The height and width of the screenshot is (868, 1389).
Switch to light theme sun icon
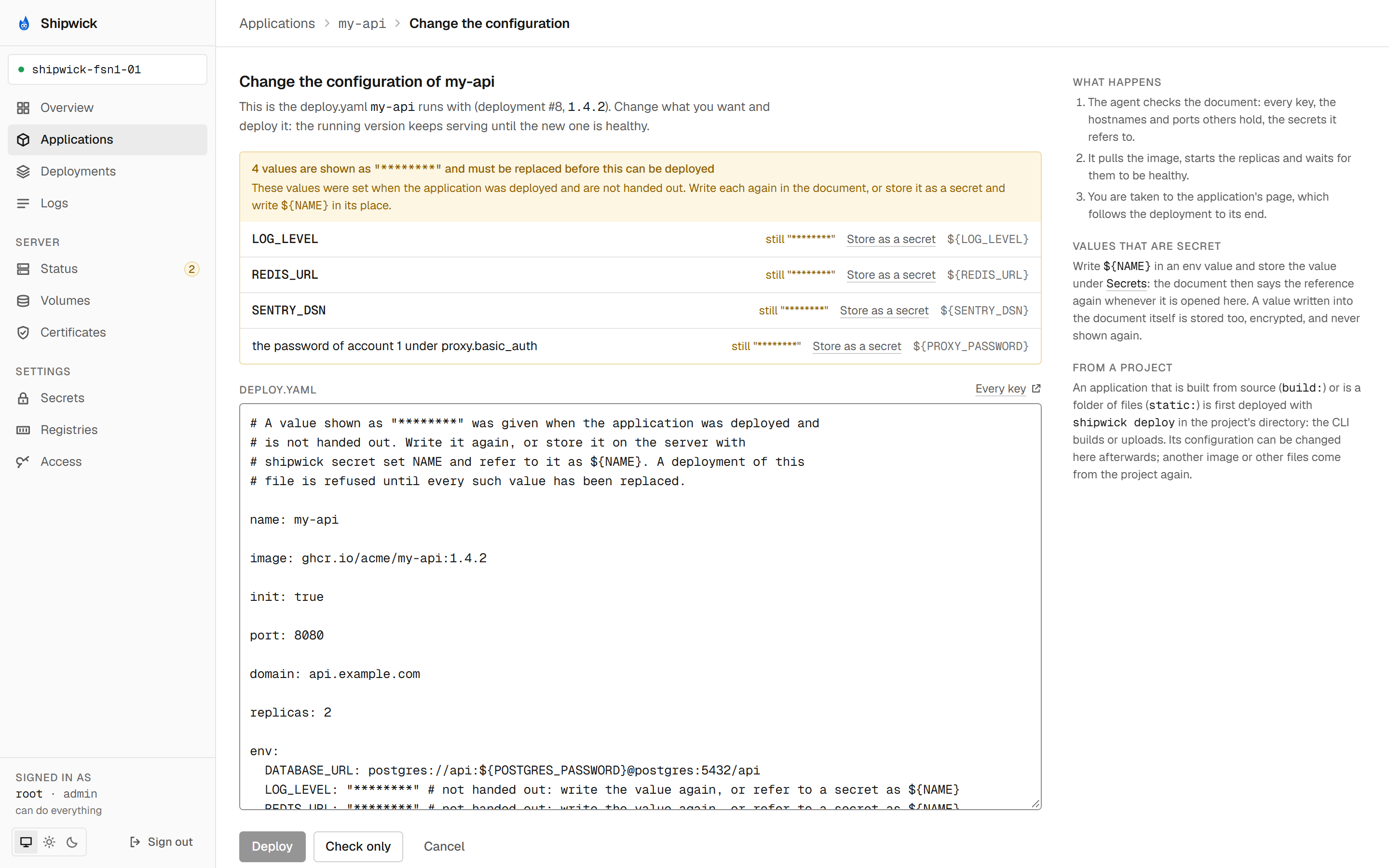pos(49,841)
